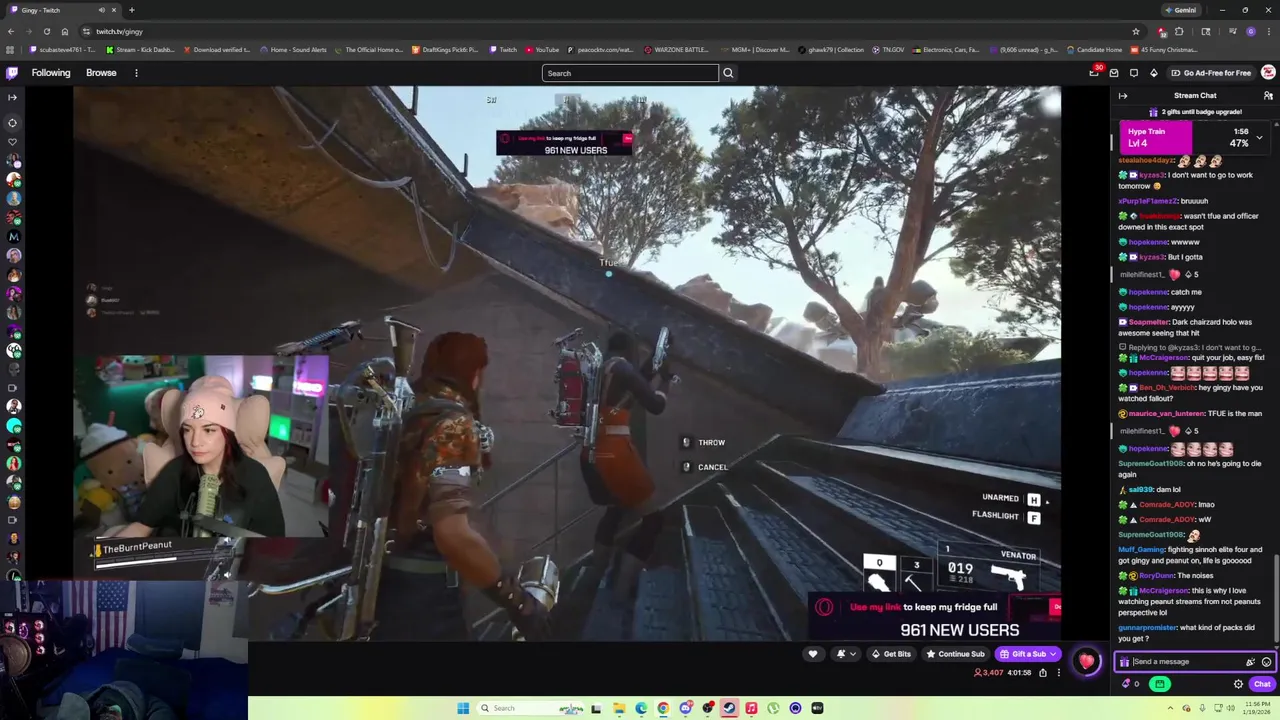Expand the left sidebar channel list
Viewport: 1280px width, 720px height.
[12, 97]
